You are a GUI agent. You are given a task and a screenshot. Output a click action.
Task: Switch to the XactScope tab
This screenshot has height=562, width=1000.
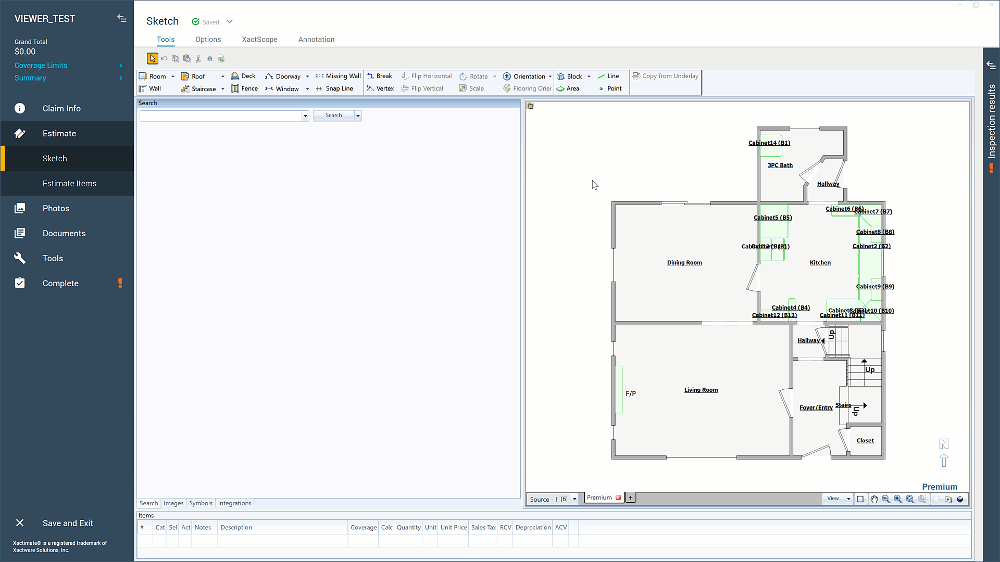point(259,40)
